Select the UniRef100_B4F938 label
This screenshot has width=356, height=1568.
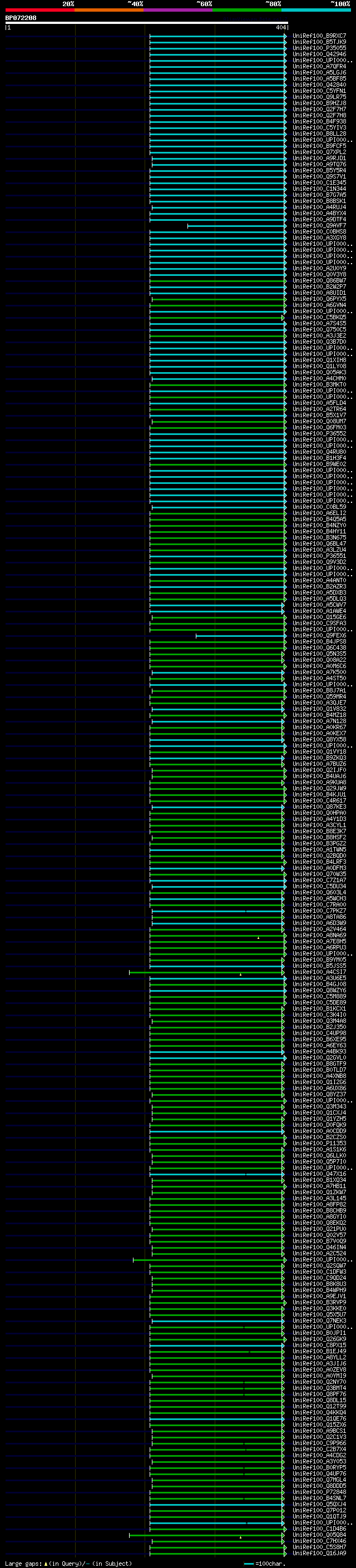coord(319,122)
